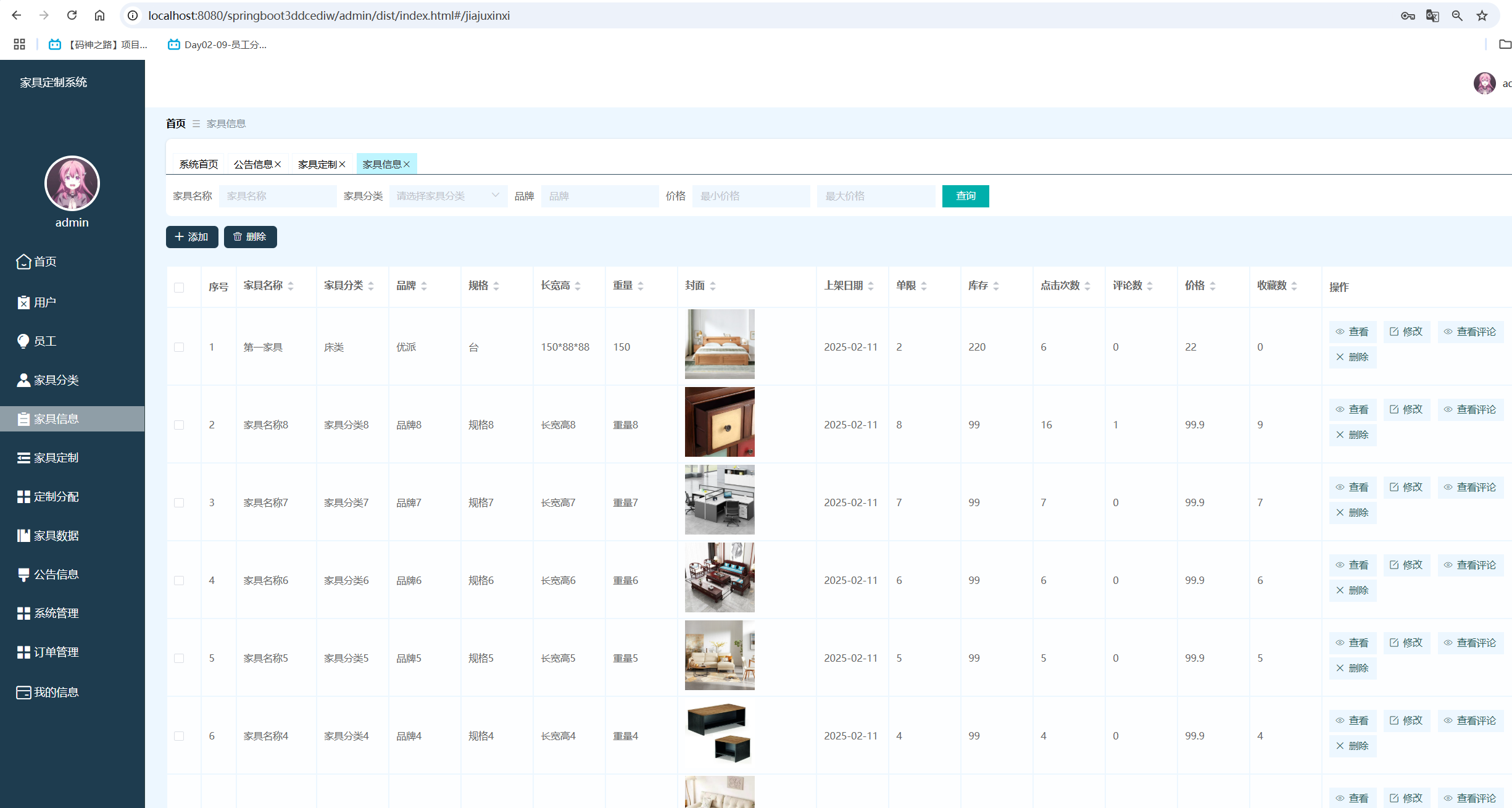Switch to the 系统首页 tab
This screenshot has height=808, width=1512.
[198, 164]
